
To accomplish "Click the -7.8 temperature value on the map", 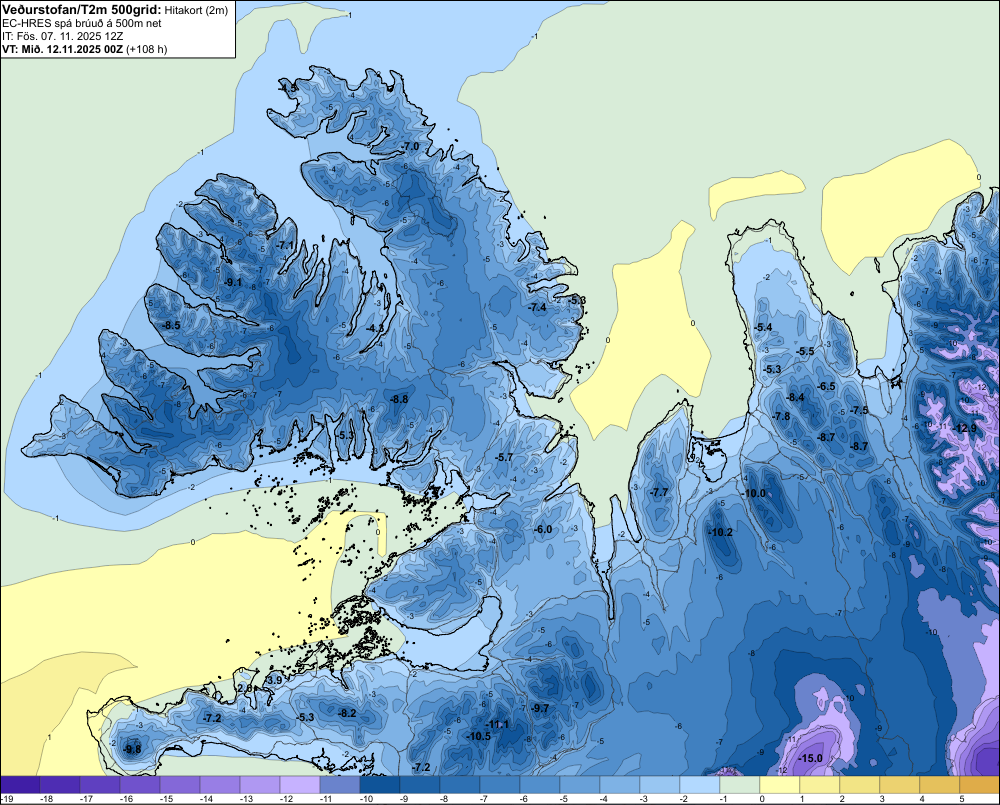I will click(x=781, y=416).
